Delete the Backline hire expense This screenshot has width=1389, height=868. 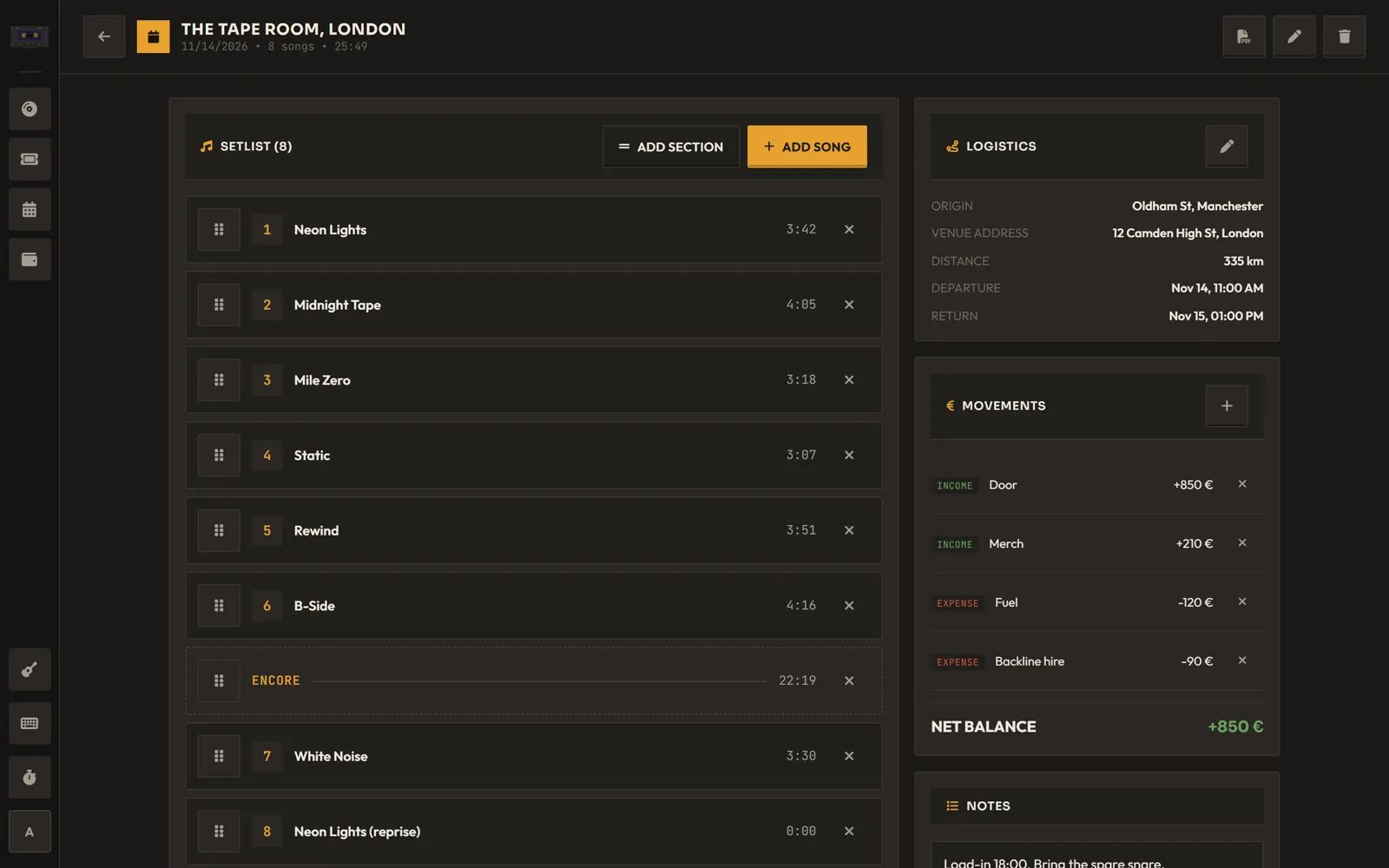(1242, 661)
